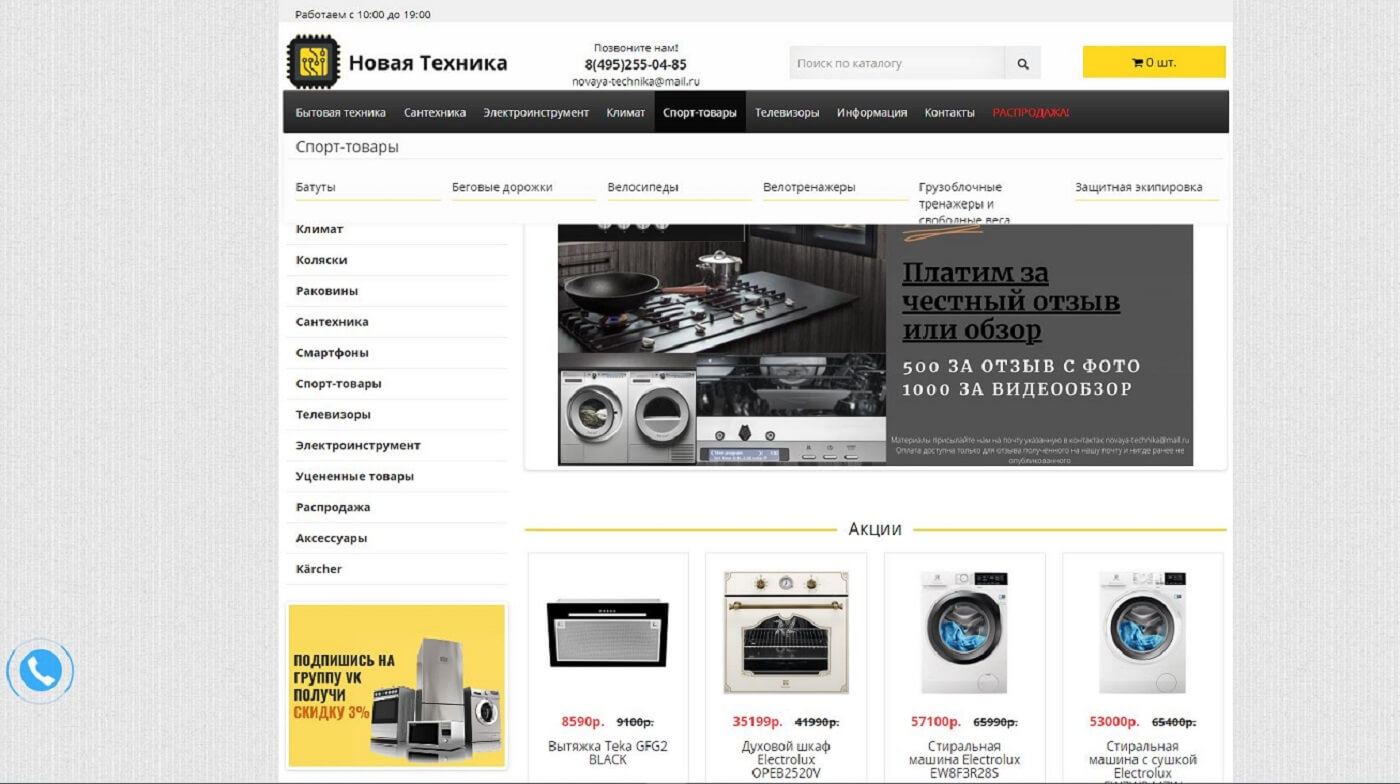Viewport: 1400px width, 784px height.
Task: Choose Беговые дорожки submenu link
Action: coord(502,187)
